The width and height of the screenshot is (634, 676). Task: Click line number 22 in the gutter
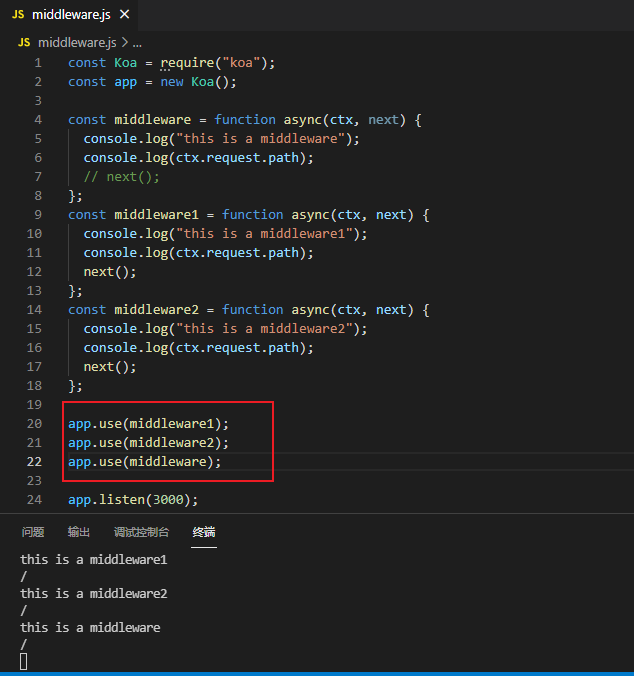[34, 462]
